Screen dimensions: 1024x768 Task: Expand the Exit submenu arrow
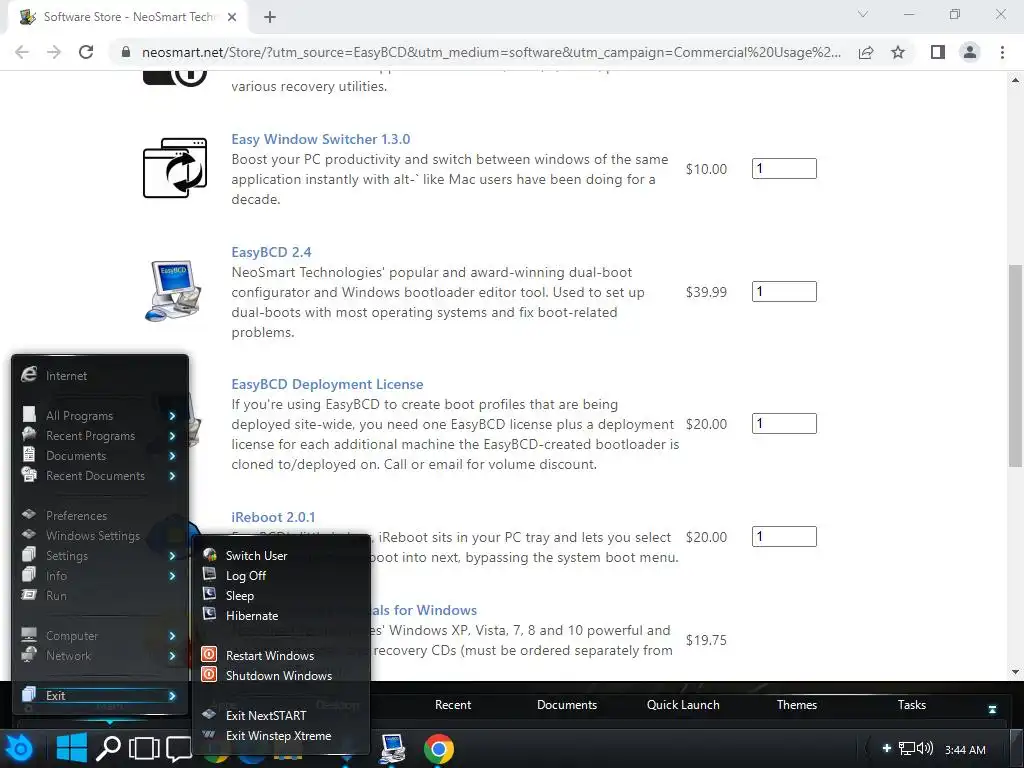172,696
